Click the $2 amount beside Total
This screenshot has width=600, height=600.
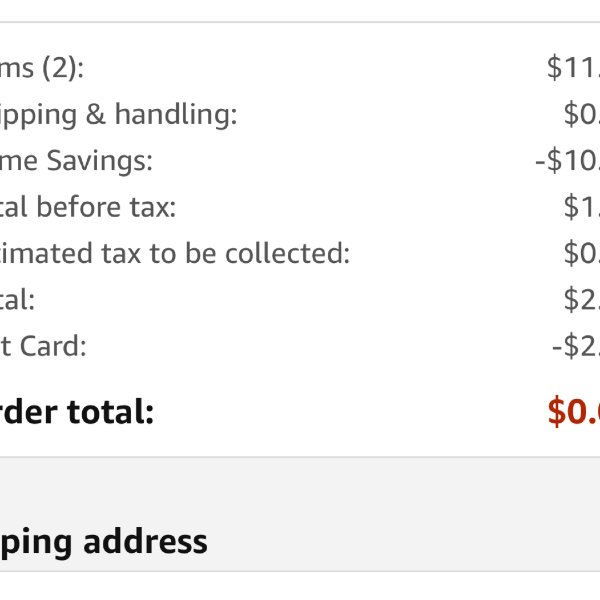582,300
